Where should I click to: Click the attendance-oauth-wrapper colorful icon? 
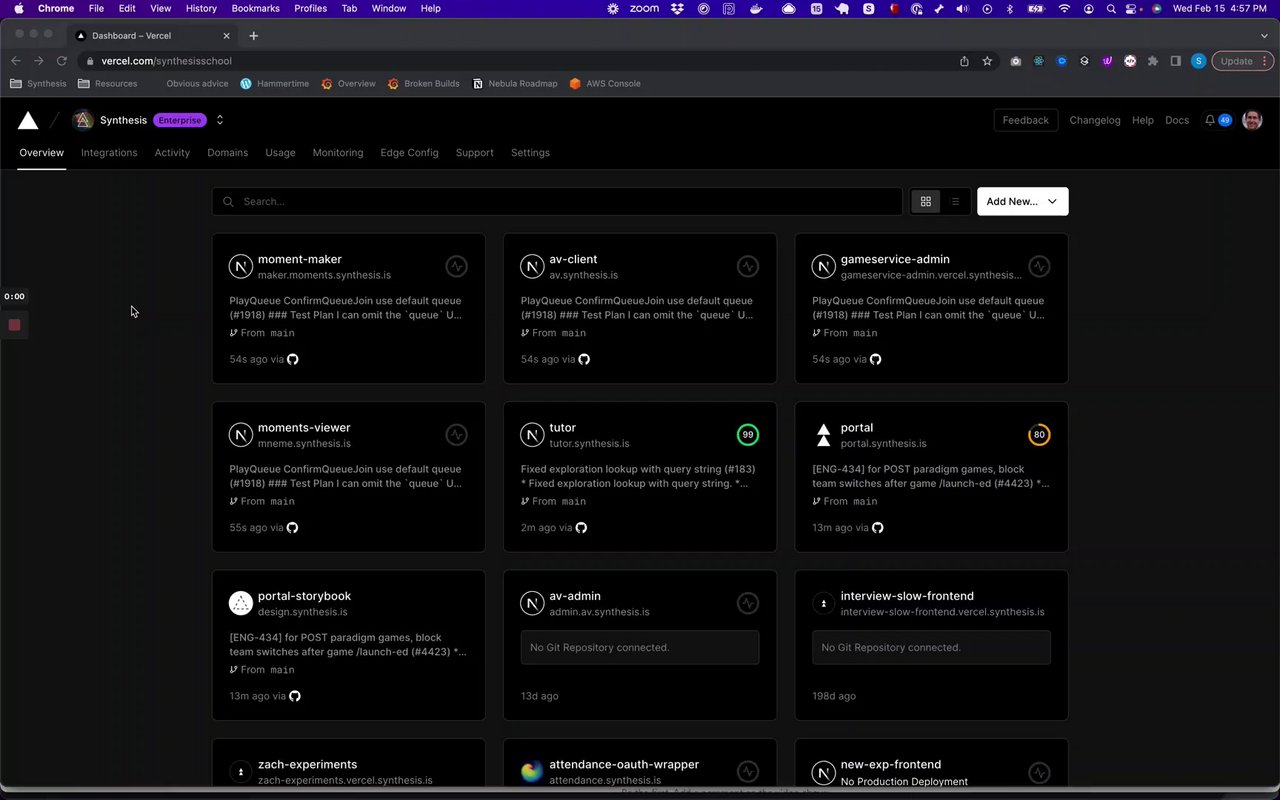[532, 771]
